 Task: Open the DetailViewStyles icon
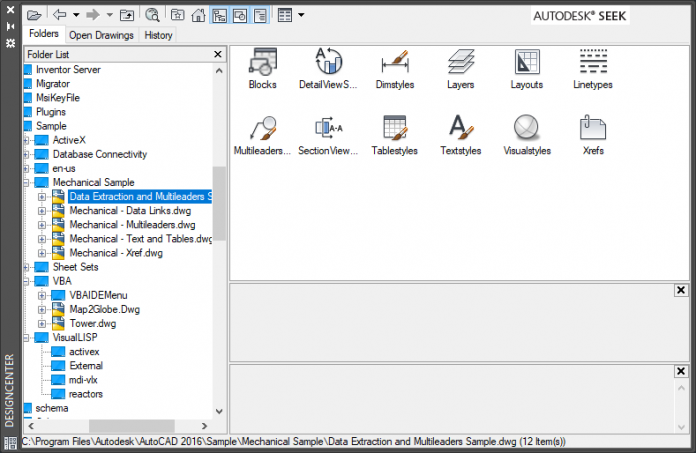click(x=328, y=68)
